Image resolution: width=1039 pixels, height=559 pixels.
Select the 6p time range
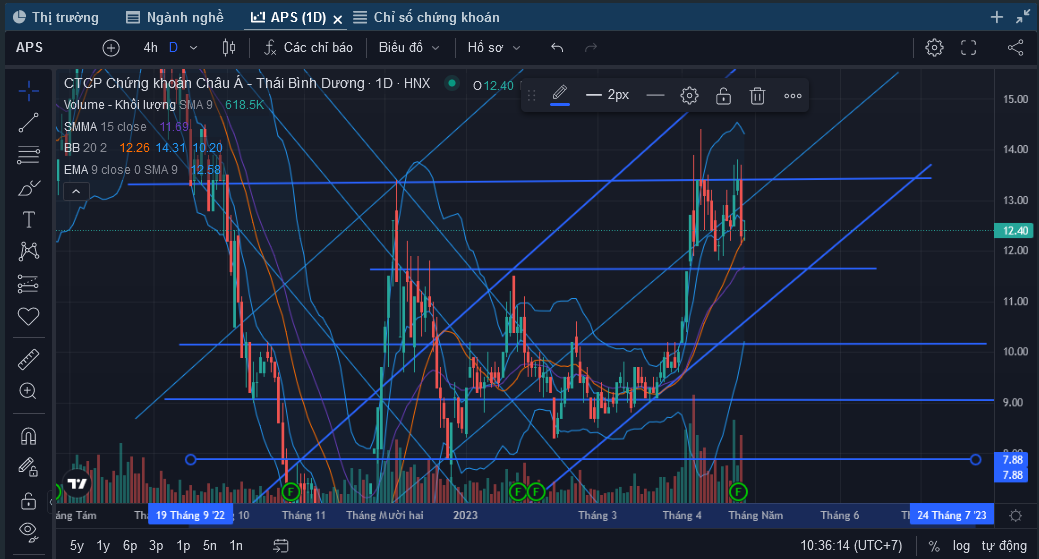130,546
